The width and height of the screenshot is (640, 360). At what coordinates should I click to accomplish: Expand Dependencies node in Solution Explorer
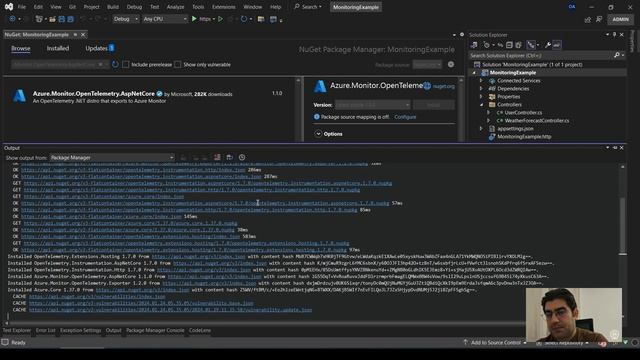(x=481, y=89)
